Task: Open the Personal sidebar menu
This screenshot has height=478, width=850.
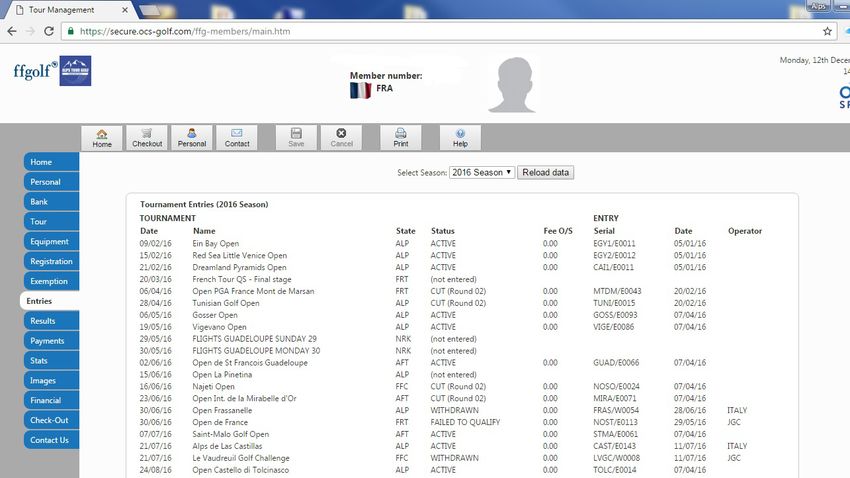Action: coord(51,182)
